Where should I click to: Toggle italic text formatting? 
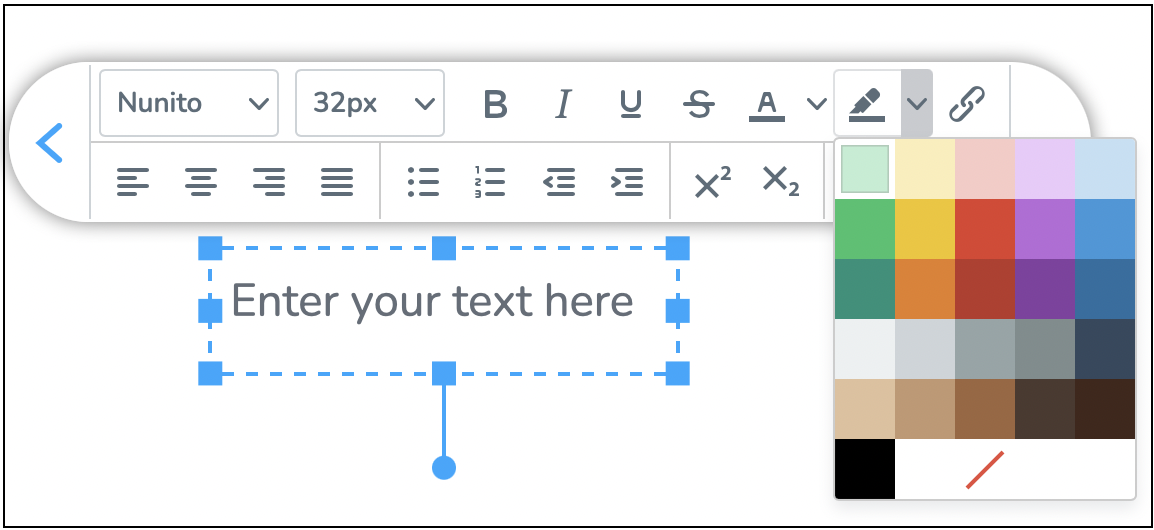point(563,103)
